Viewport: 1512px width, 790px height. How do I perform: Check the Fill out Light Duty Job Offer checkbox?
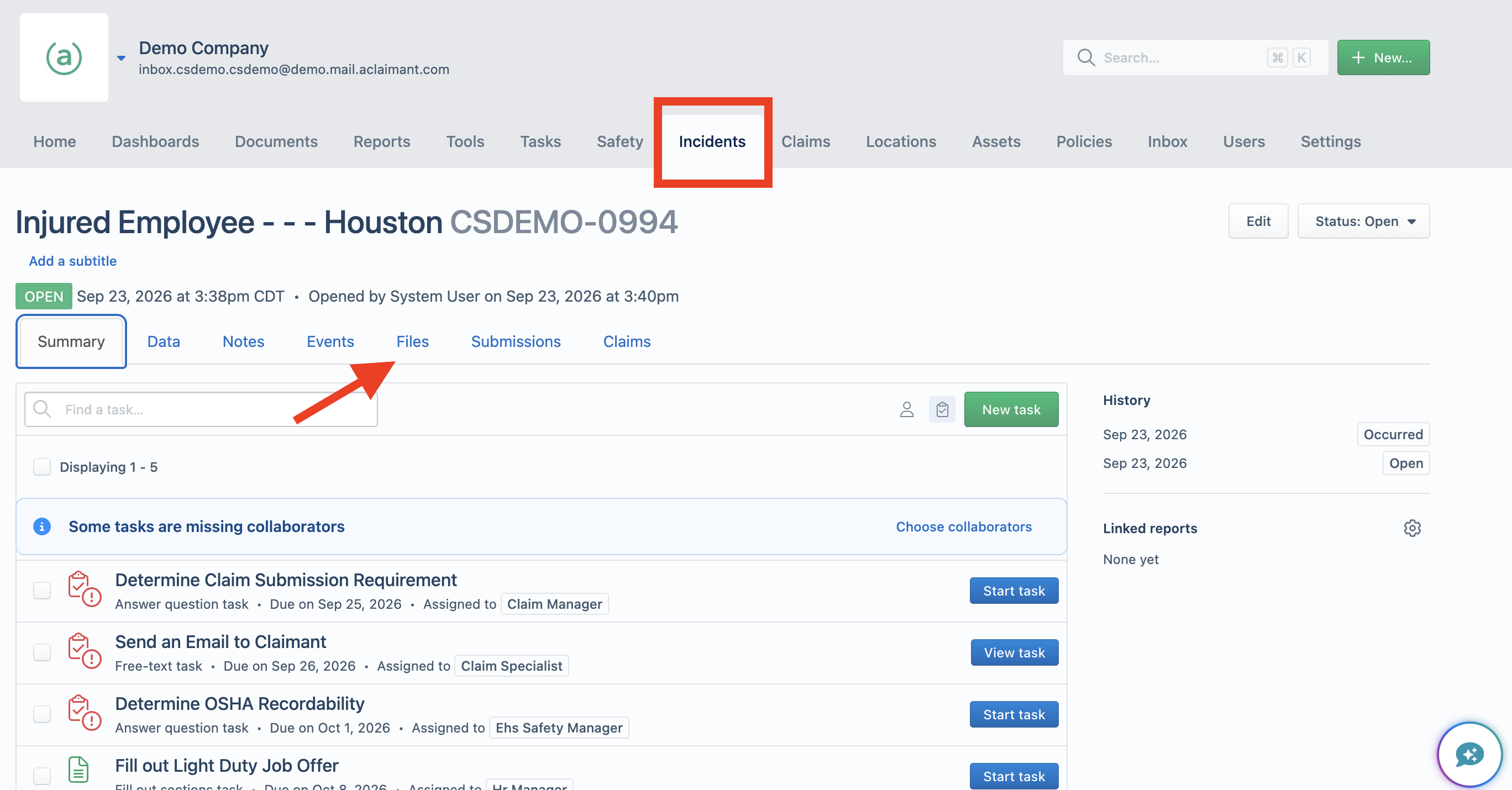click(x=41, y=776)
